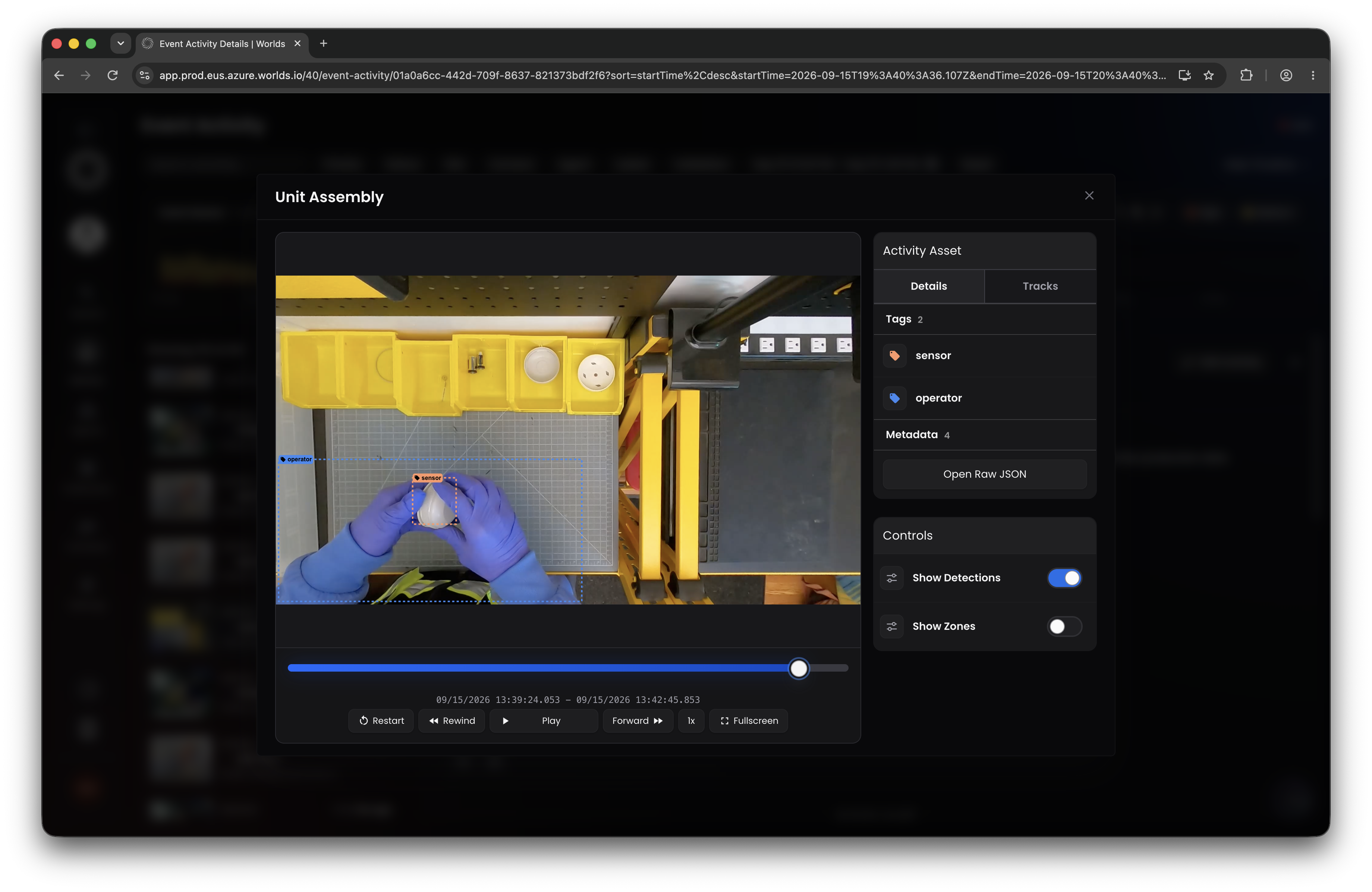Click the Show Detections sliders icon

[x=892, y=578]
